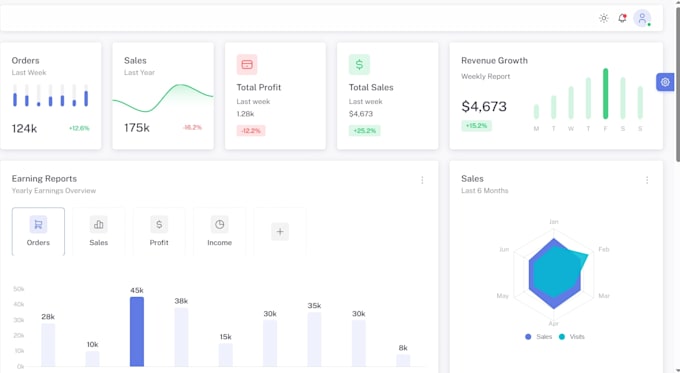Click the 8k bar in earnings chart
Viewport: 680px width, 373px height.
click(x=403, y=360)
